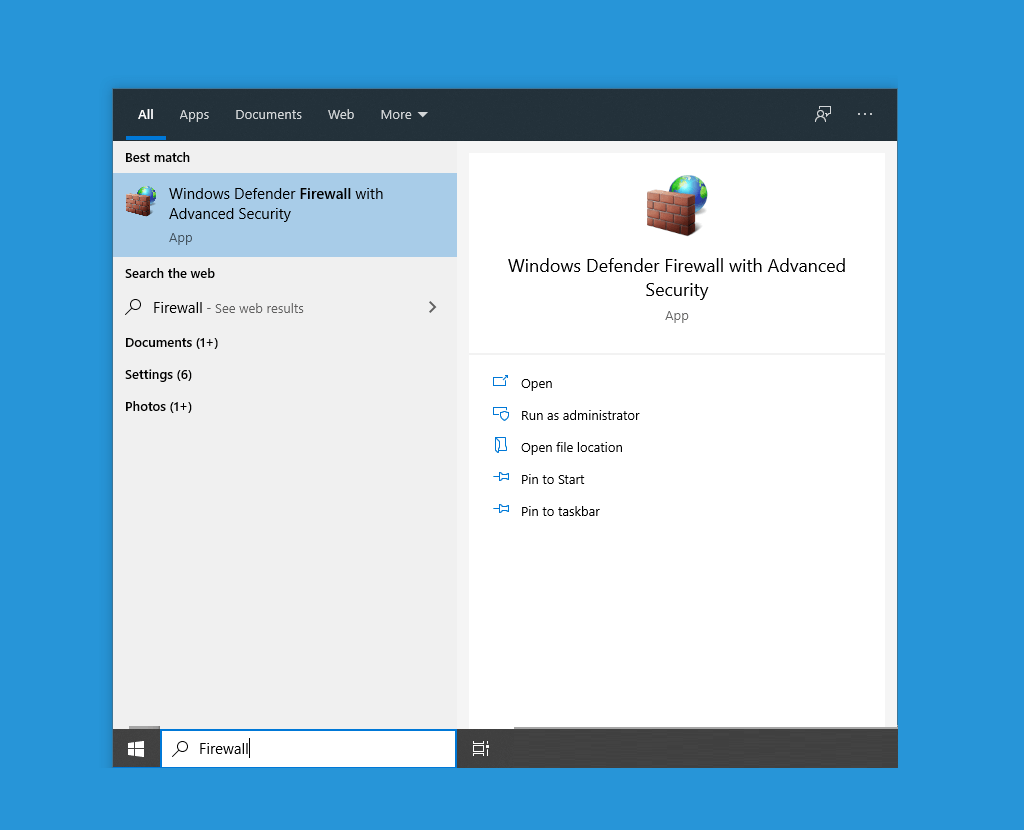Choose Run as administrator
This screenshot has width=1024, height=830.
(x=580, y=415)
